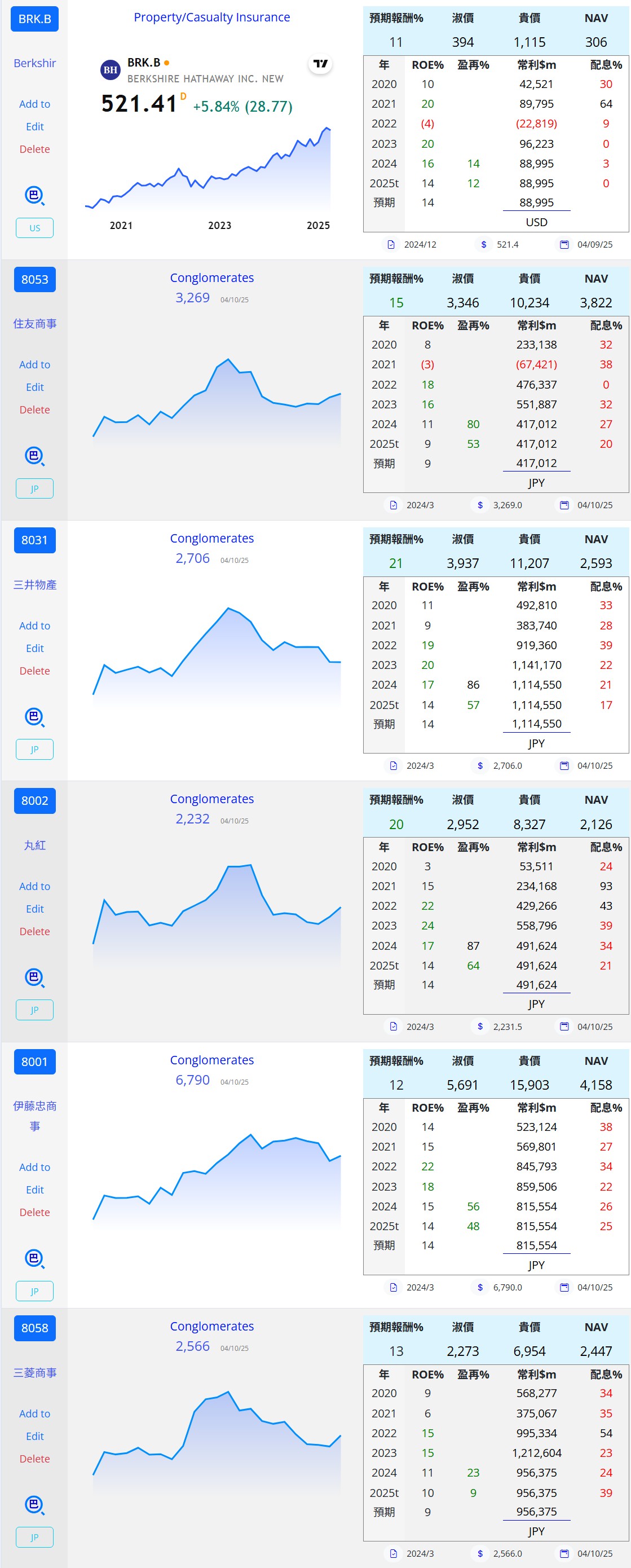Screen dimensions: 631x1568
Task: Open the Berkshir company link
Action: coord(35,63)
